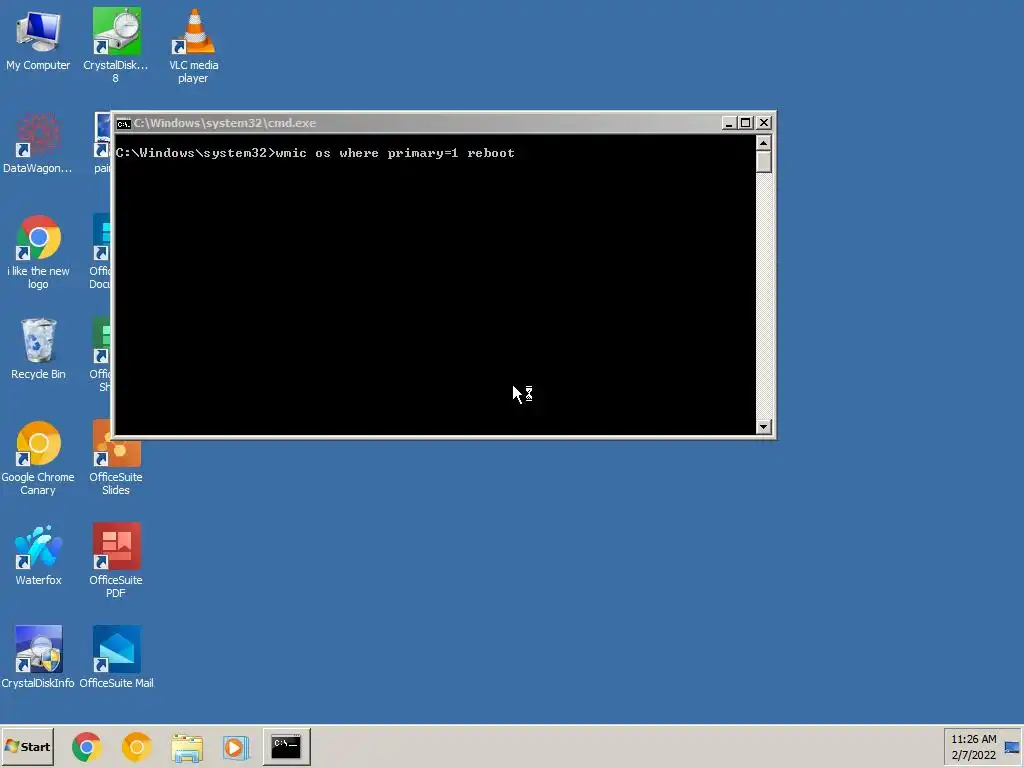
Task: Click the cmd scrollbar down arrow
Action: [763, 426]
